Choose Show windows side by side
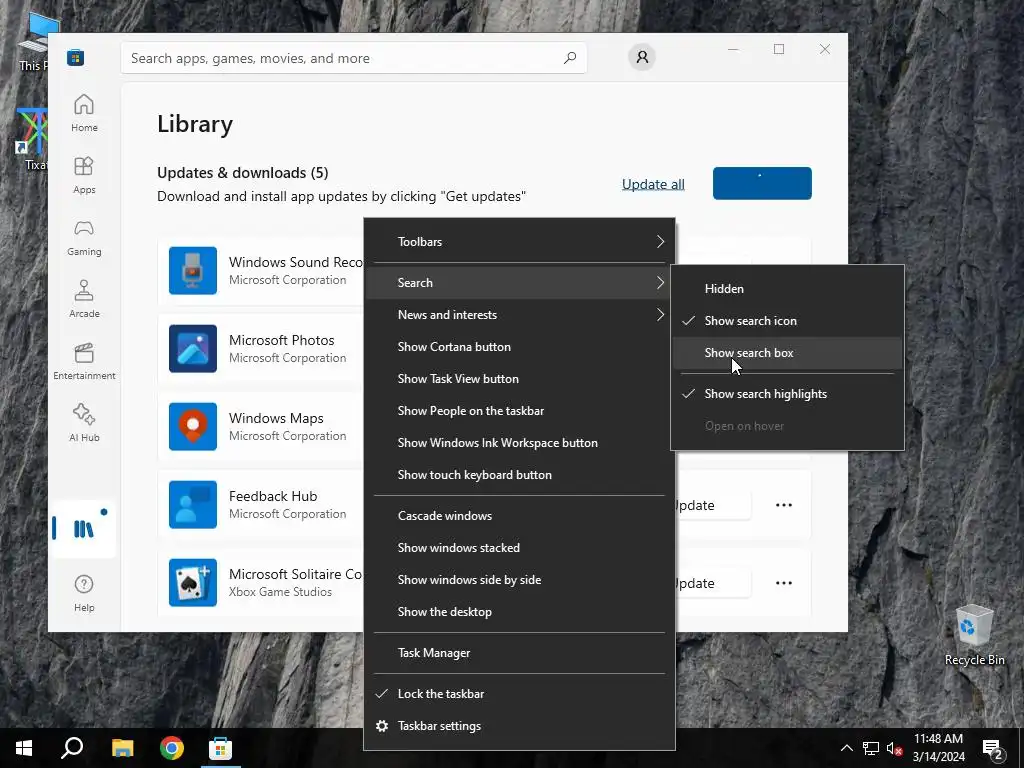 [519, 580]
